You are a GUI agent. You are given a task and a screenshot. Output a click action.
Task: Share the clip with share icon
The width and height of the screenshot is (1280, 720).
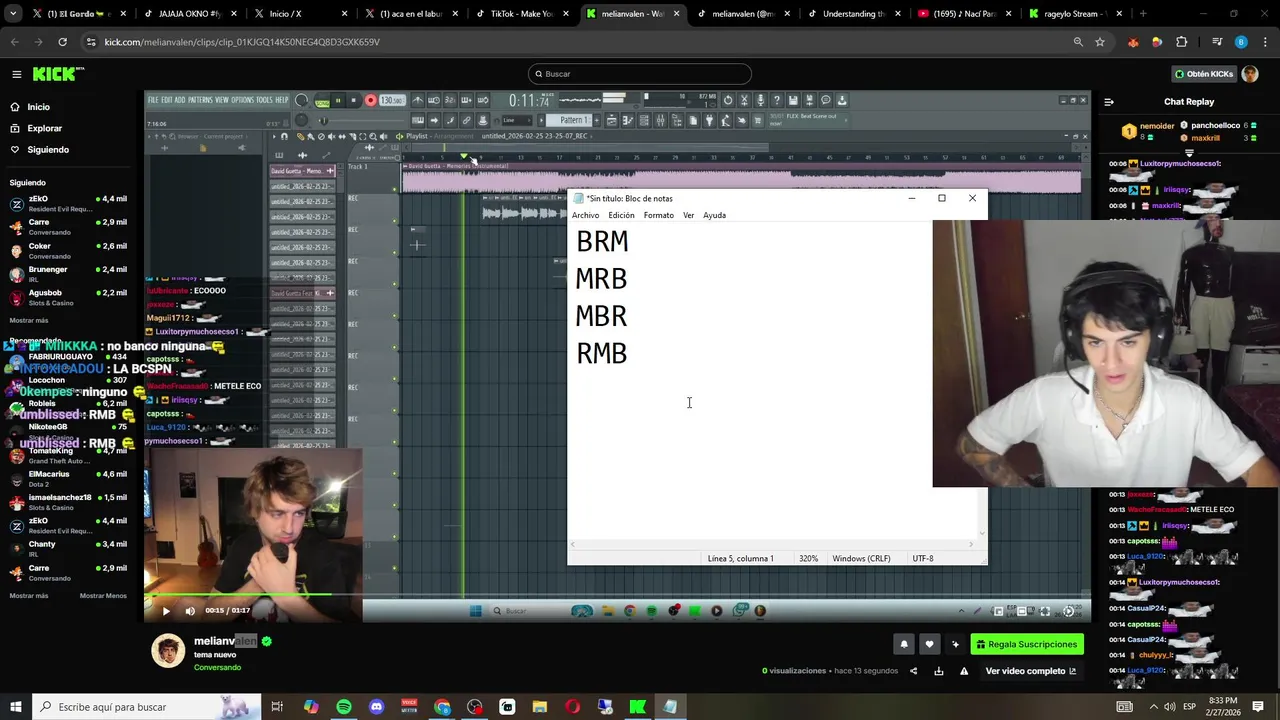click(913, 671)
